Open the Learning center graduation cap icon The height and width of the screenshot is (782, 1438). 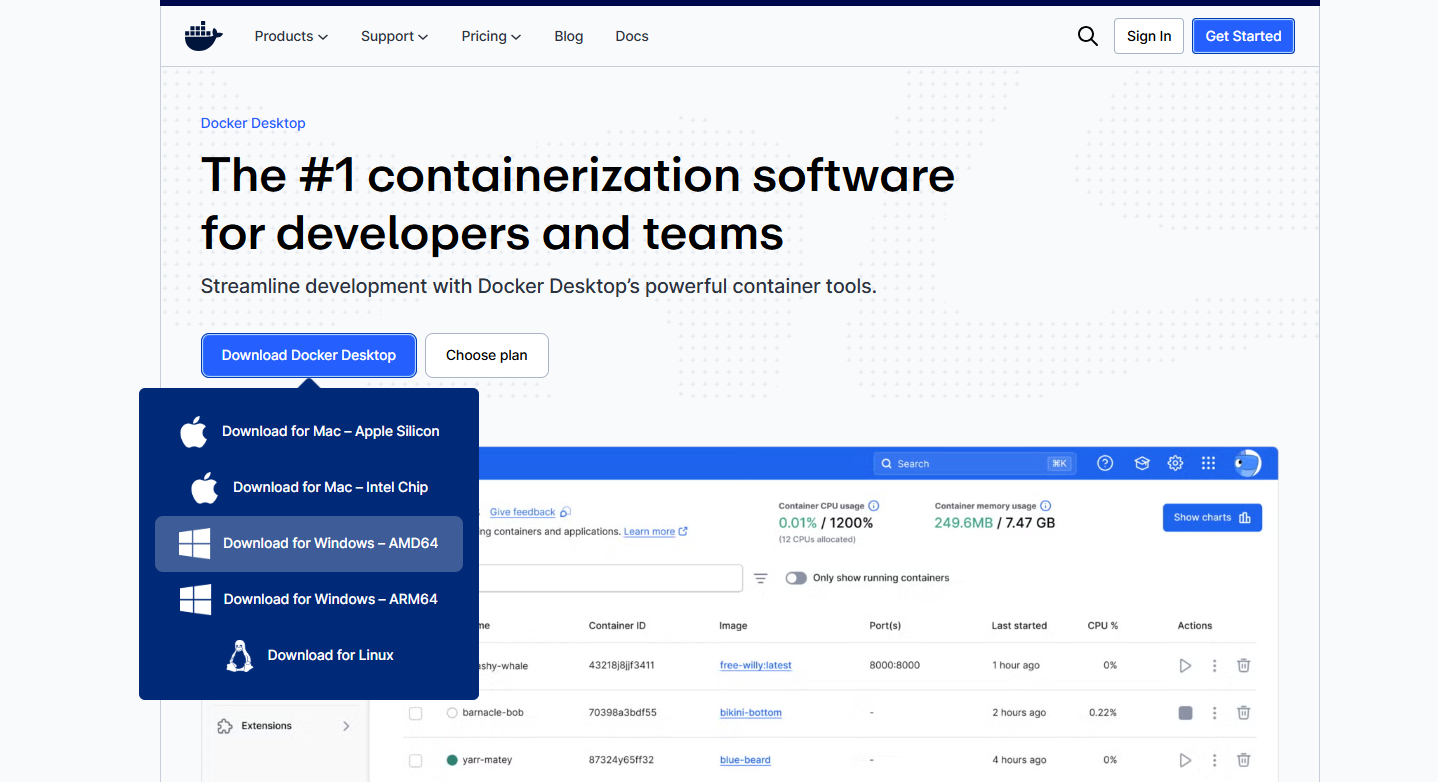point(1142,463)
